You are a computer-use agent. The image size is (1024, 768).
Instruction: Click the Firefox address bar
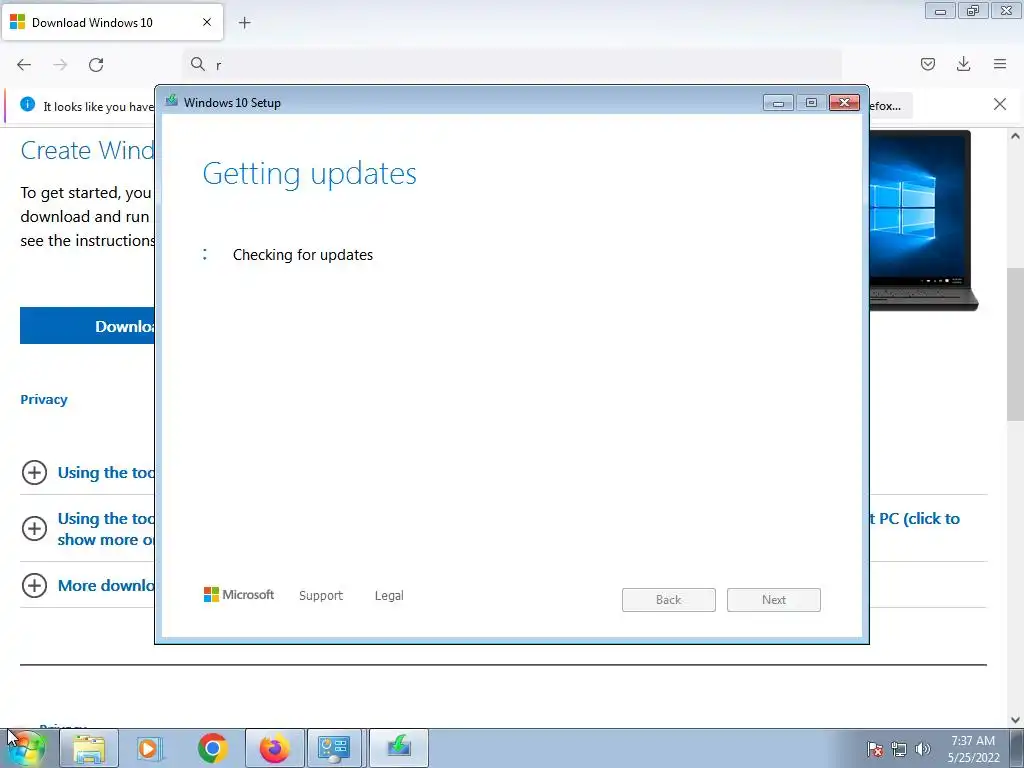tap(512, 65)
